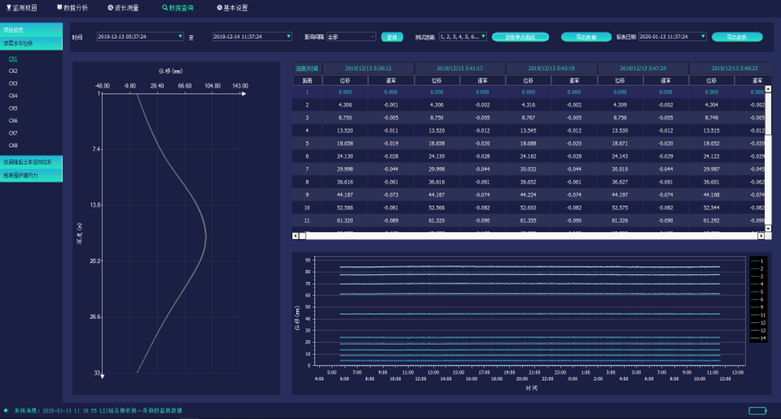Click the table's horizontal scrollbar right arrow

tap(761, 236)
